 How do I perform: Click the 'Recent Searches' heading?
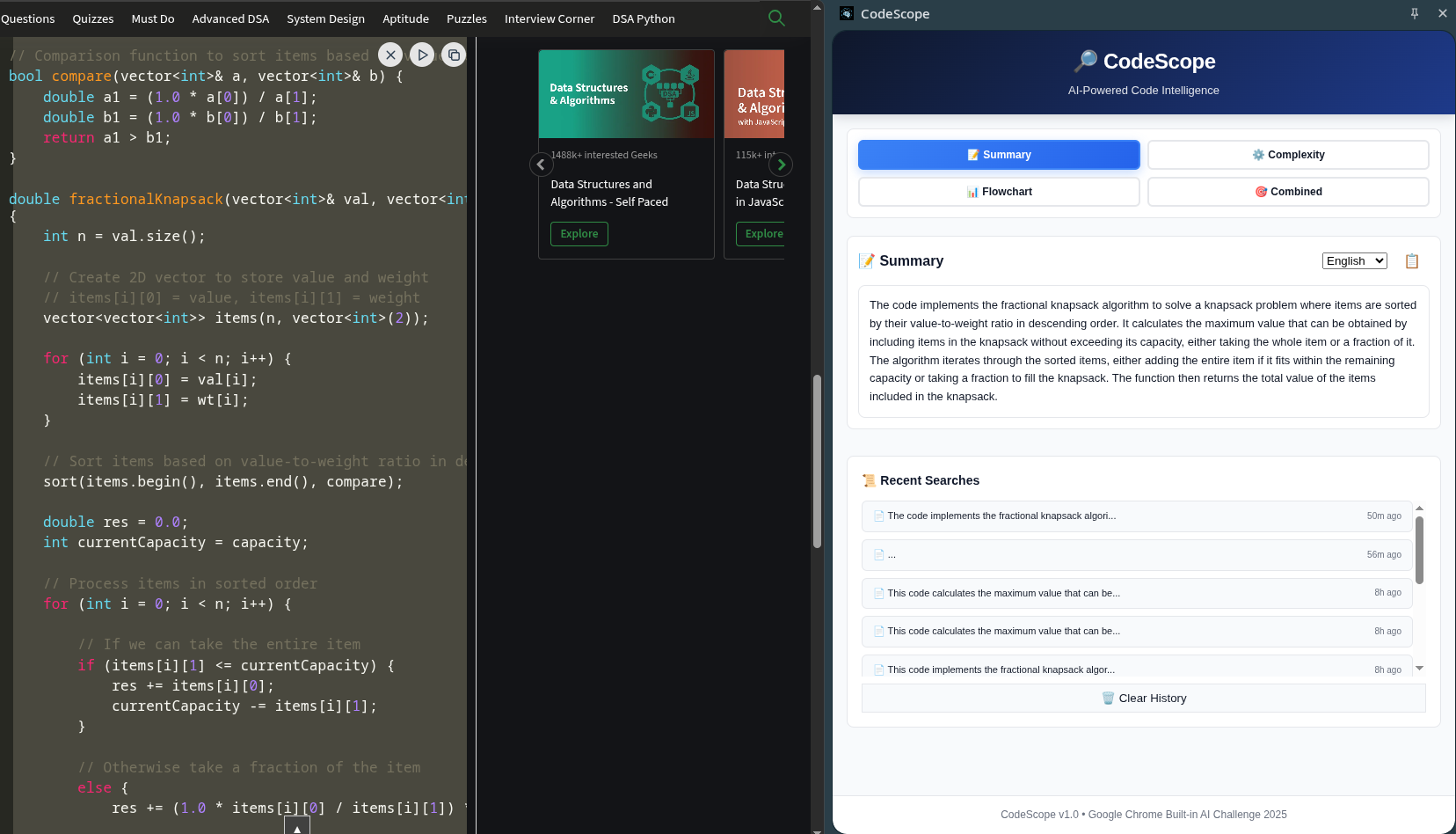(x=929, y=480)
